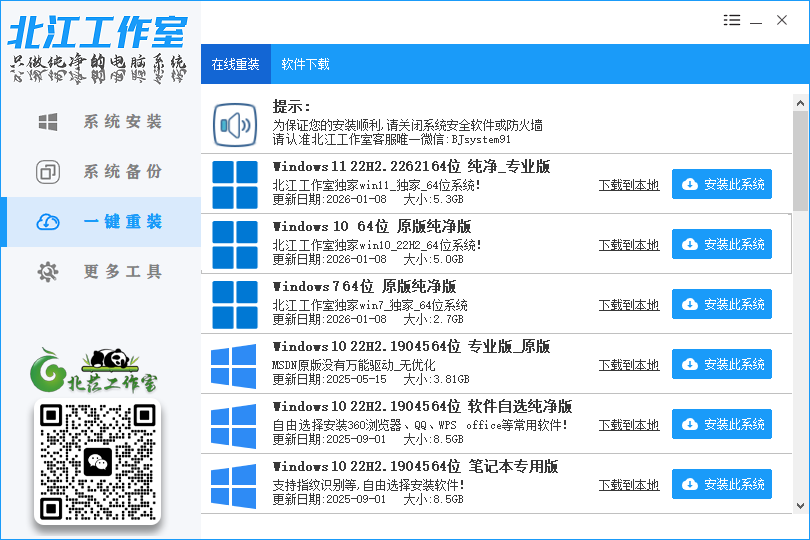Install the Windows 10 专业版_原版 system
Screen dimensions: 810x540
pos(722,364)
